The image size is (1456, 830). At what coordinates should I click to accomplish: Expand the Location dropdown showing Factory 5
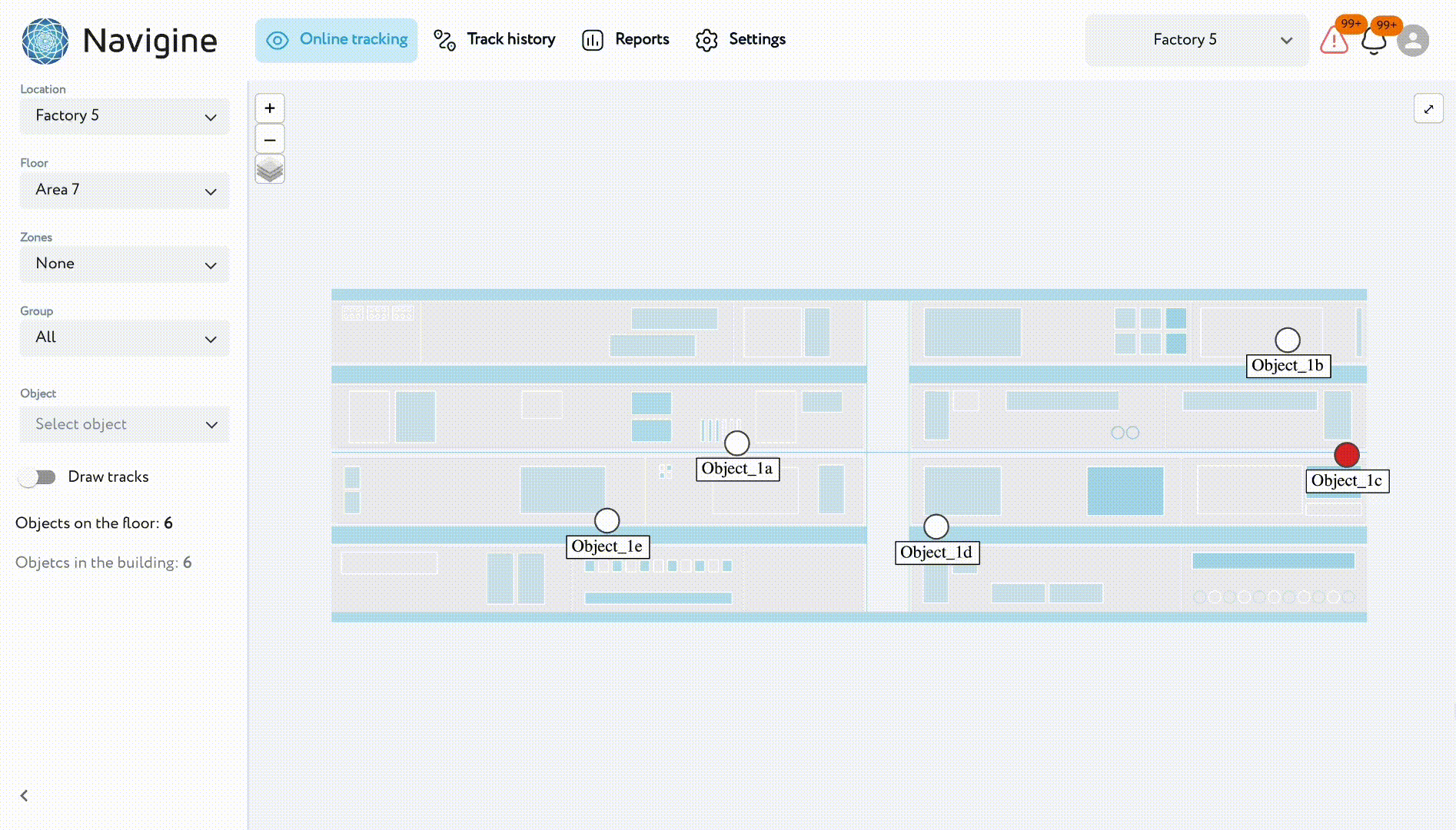(x=125, y=116)
